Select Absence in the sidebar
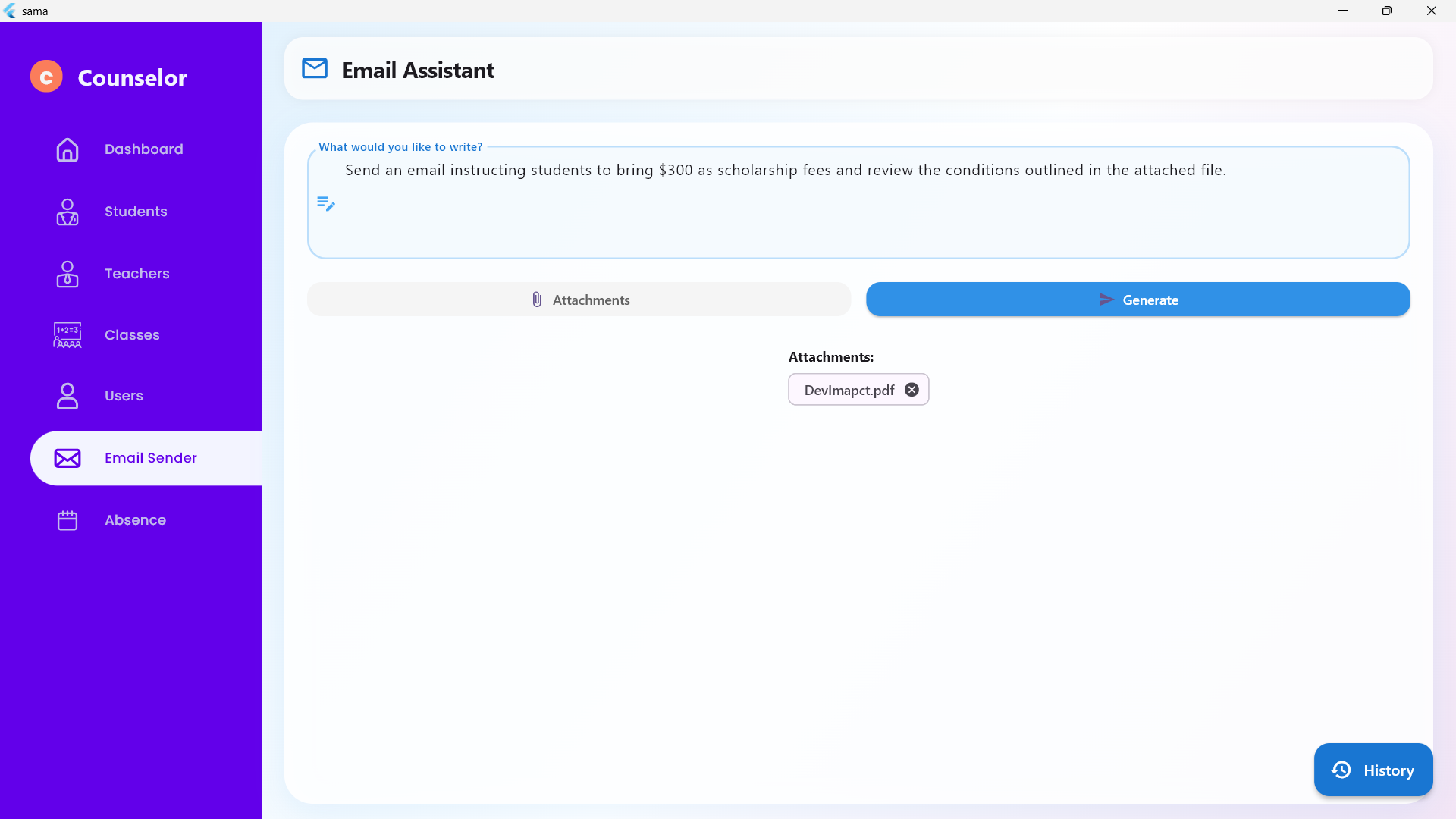Image resolution: width=1456 pixels, height=819 pixels. 135,520
